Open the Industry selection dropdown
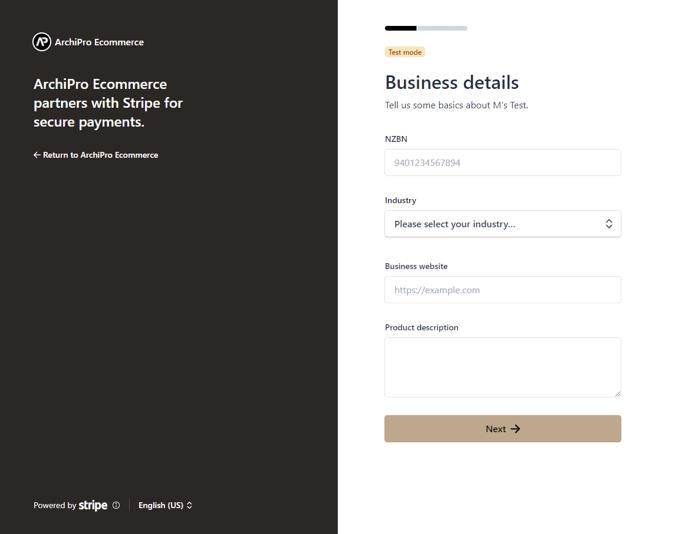Viewport: 688px width, 534px height. [503, 224]
